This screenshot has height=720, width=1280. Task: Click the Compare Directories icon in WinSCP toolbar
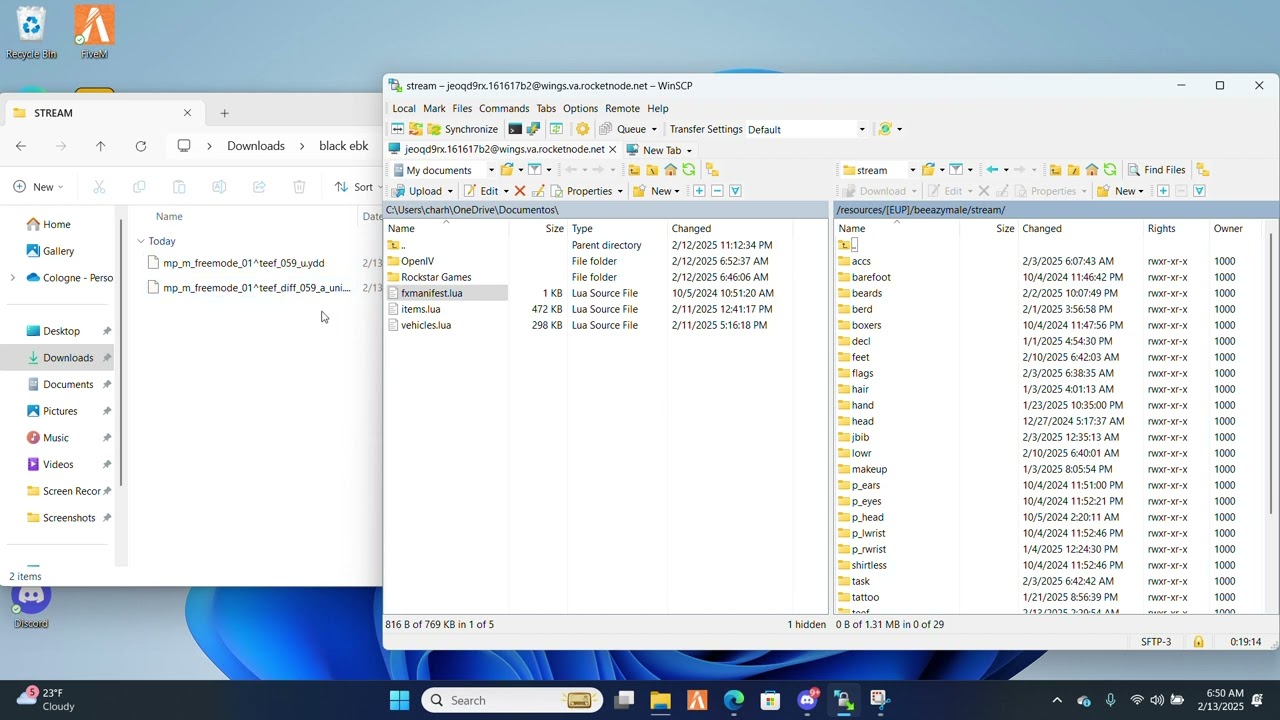[397, 129]
